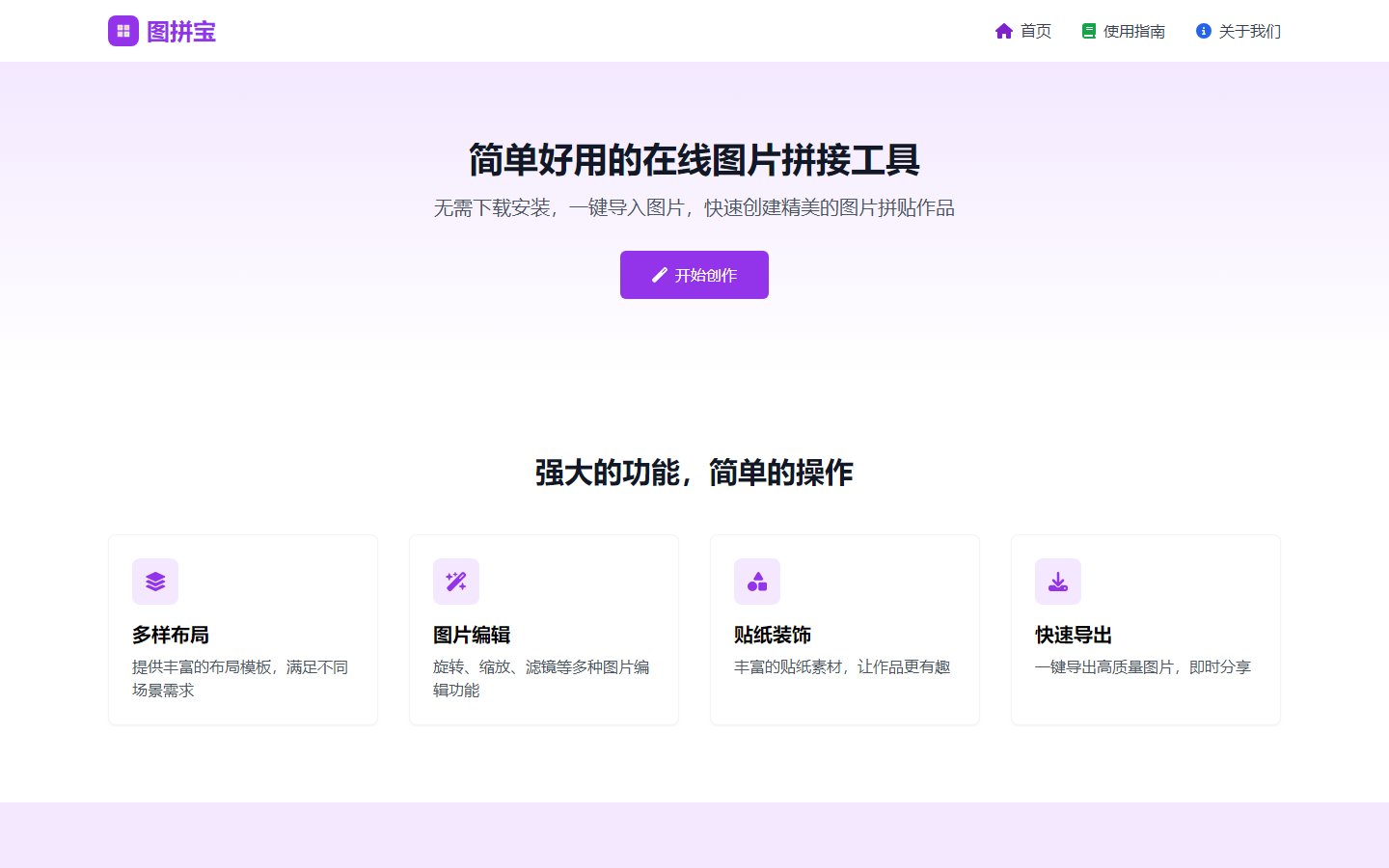Click the magic wand icon on 图片编辑 card

point(456,582)
